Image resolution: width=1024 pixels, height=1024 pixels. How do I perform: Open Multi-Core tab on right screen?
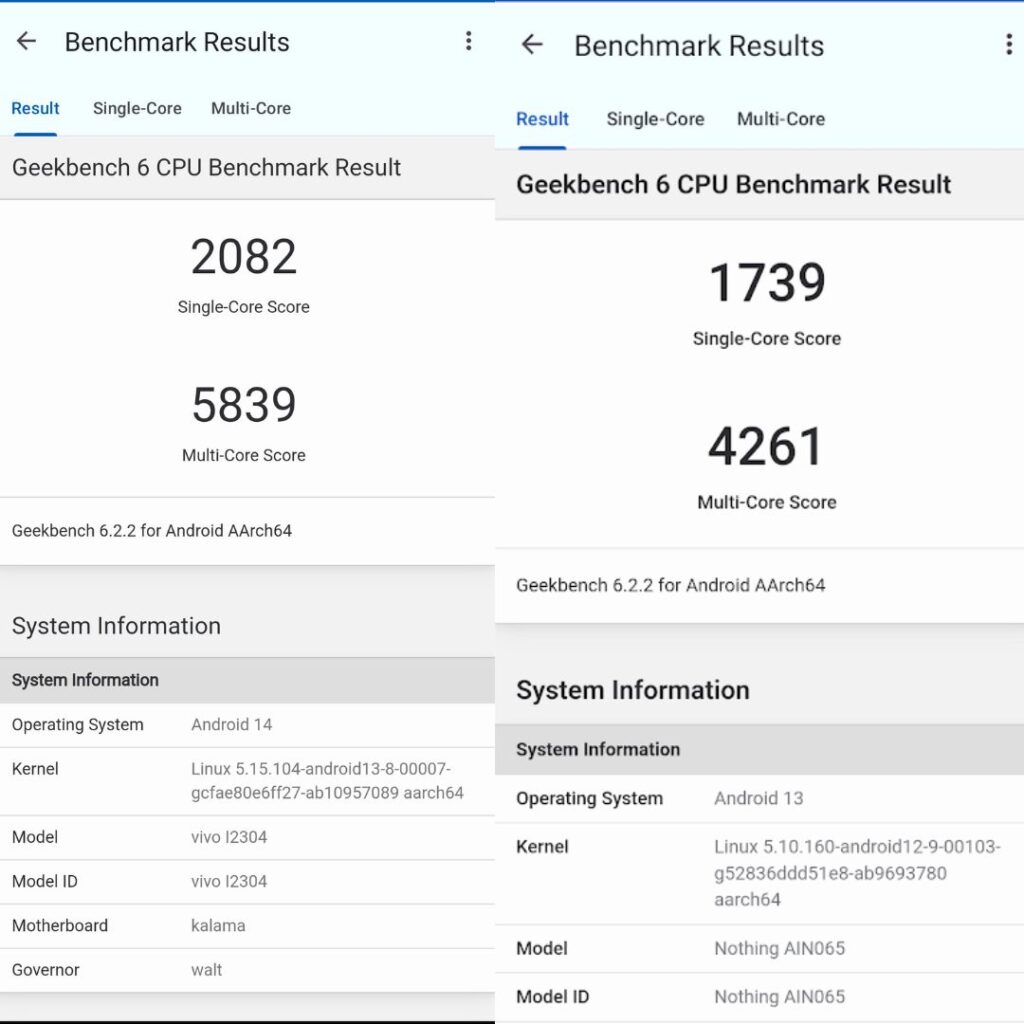click(780, 119)
